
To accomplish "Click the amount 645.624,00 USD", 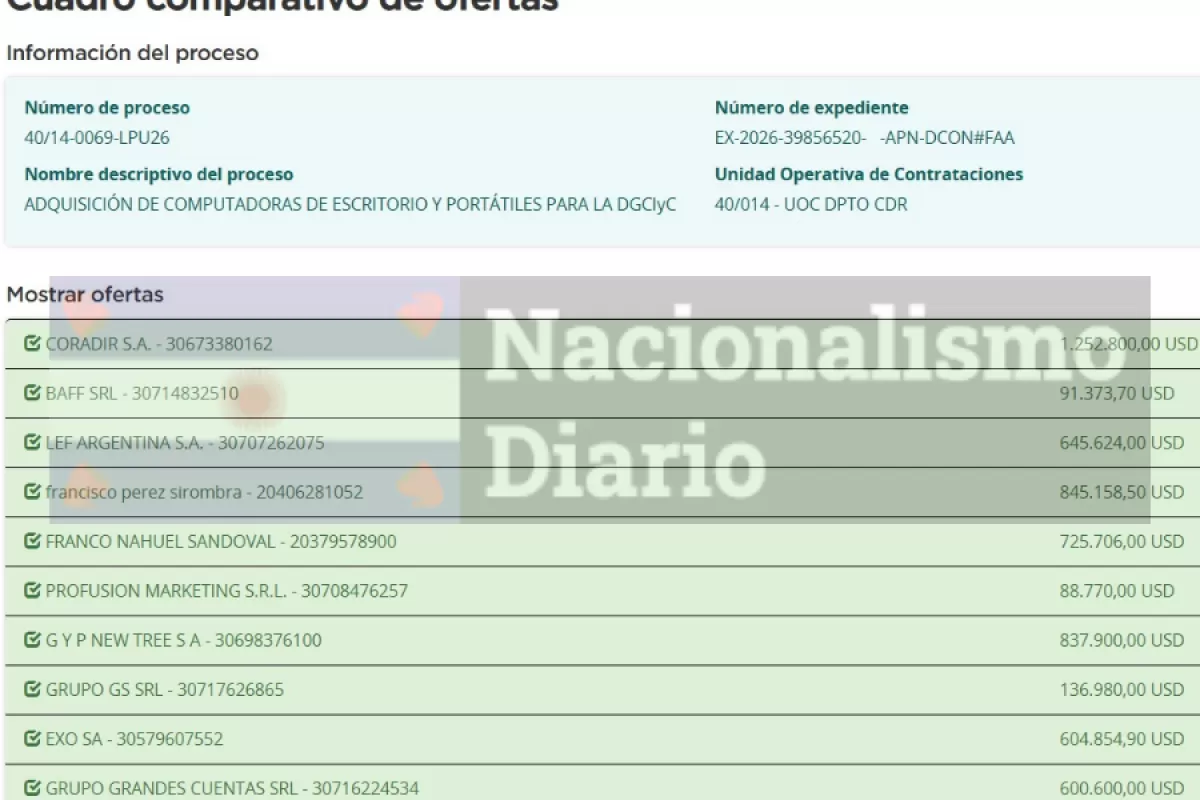I will pyautogui.click(x=1122, y=442).
